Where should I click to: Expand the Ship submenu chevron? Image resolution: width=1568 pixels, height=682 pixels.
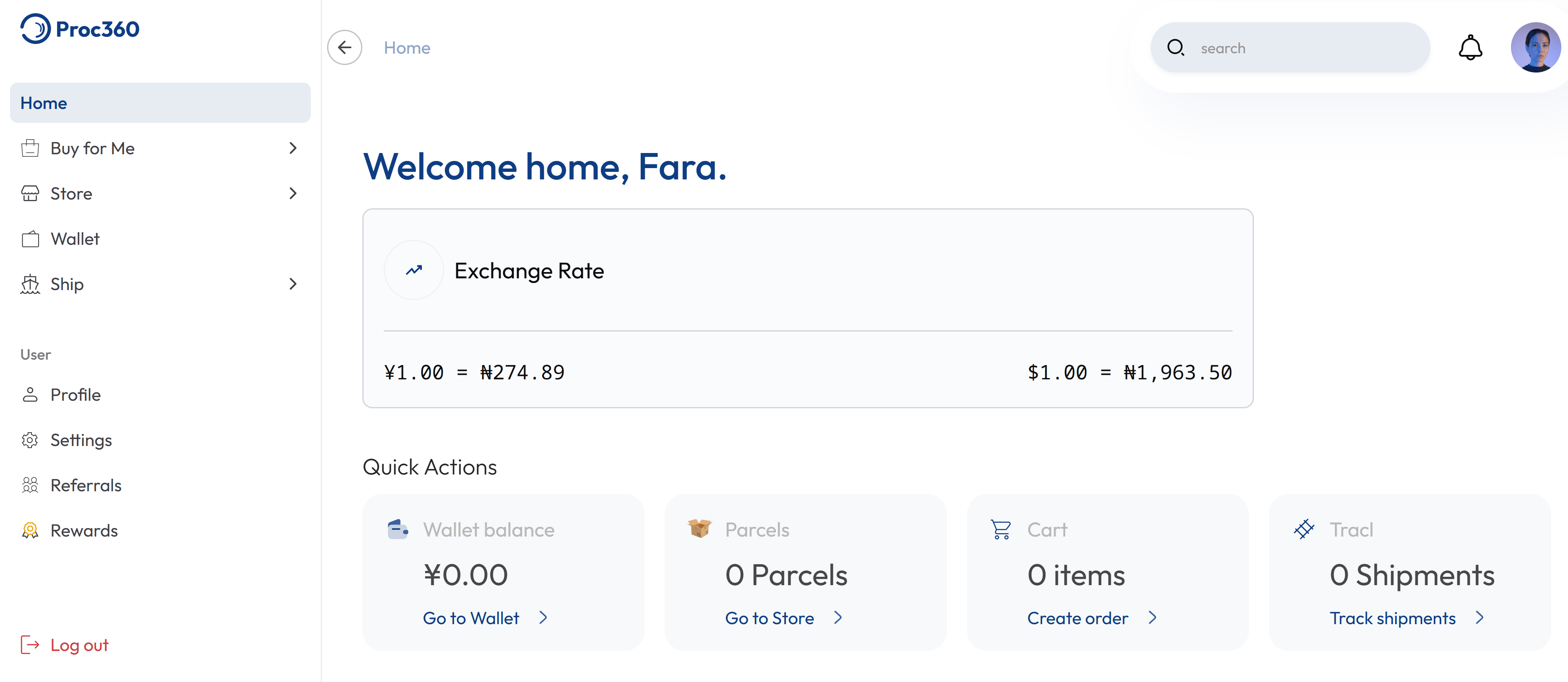click(293, 284)
